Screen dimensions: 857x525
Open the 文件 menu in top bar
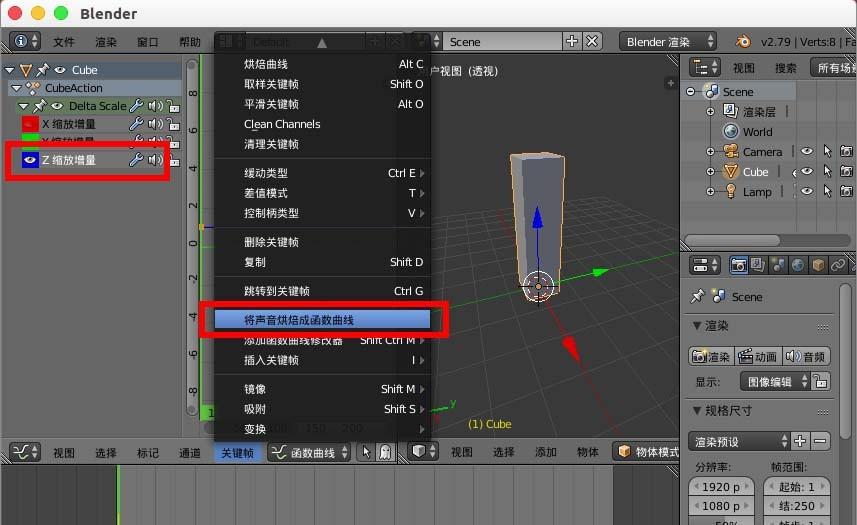(x=64, y=42)
